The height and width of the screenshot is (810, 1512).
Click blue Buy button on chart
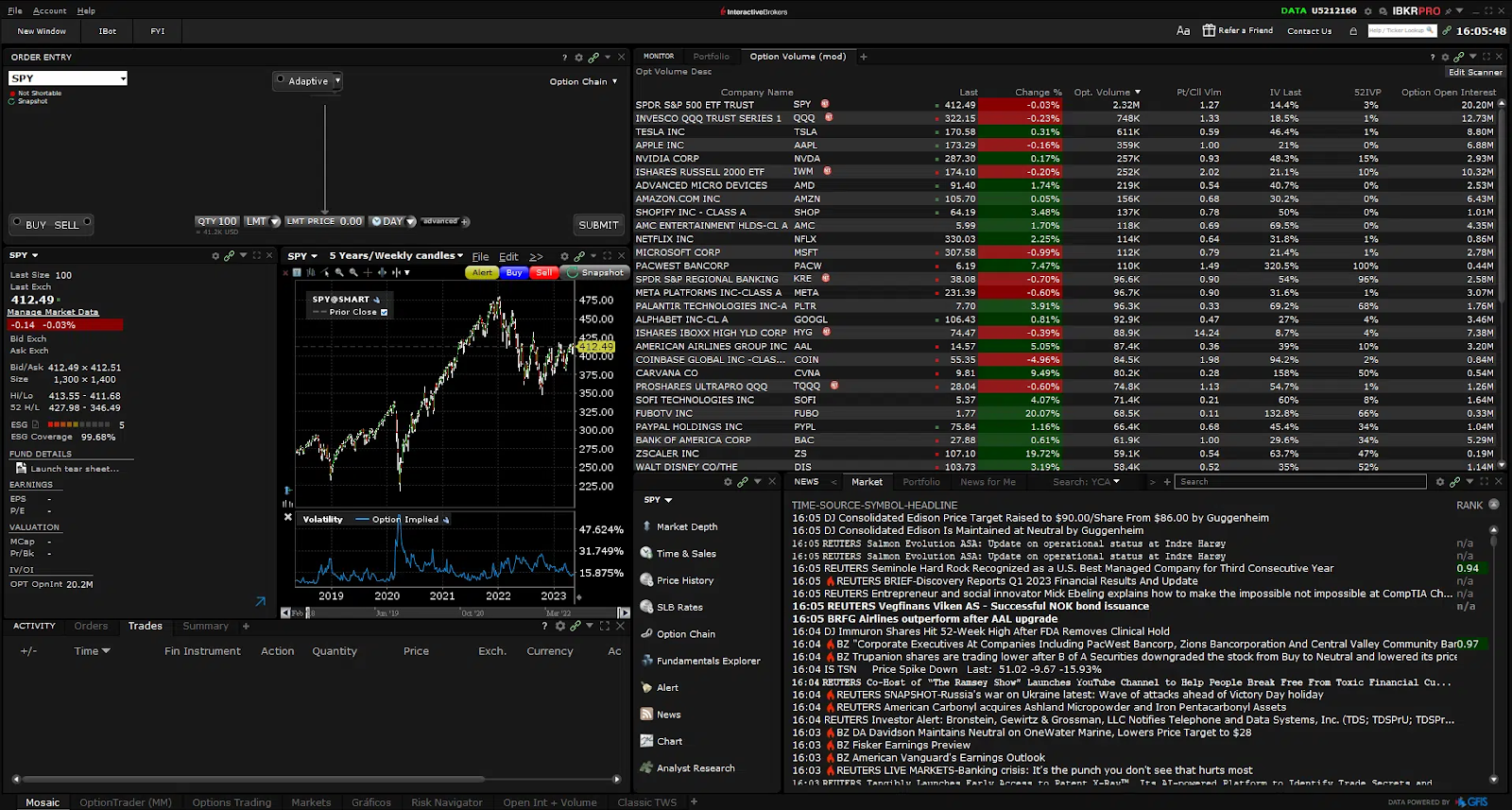pos(513,272)
